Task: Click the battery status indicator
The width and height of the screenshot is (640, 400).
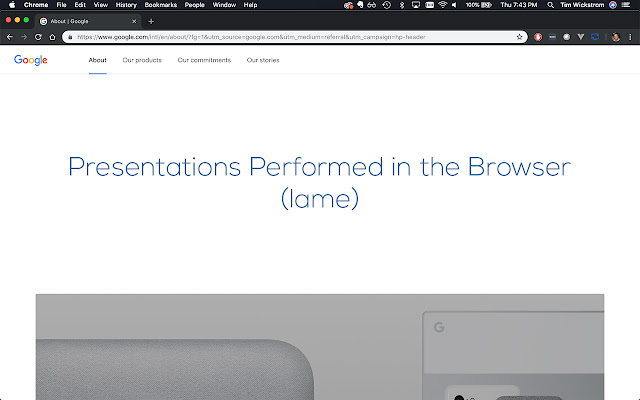Action: pos(479,5)
